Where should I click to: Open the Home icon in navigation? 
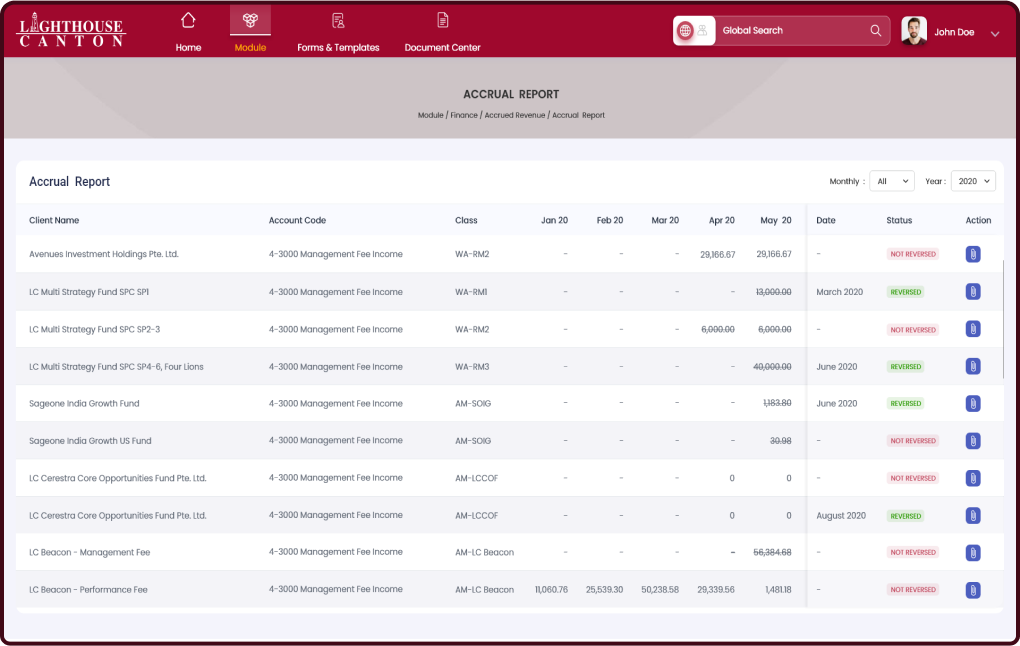pyautogui.click(x=188, y=20)
